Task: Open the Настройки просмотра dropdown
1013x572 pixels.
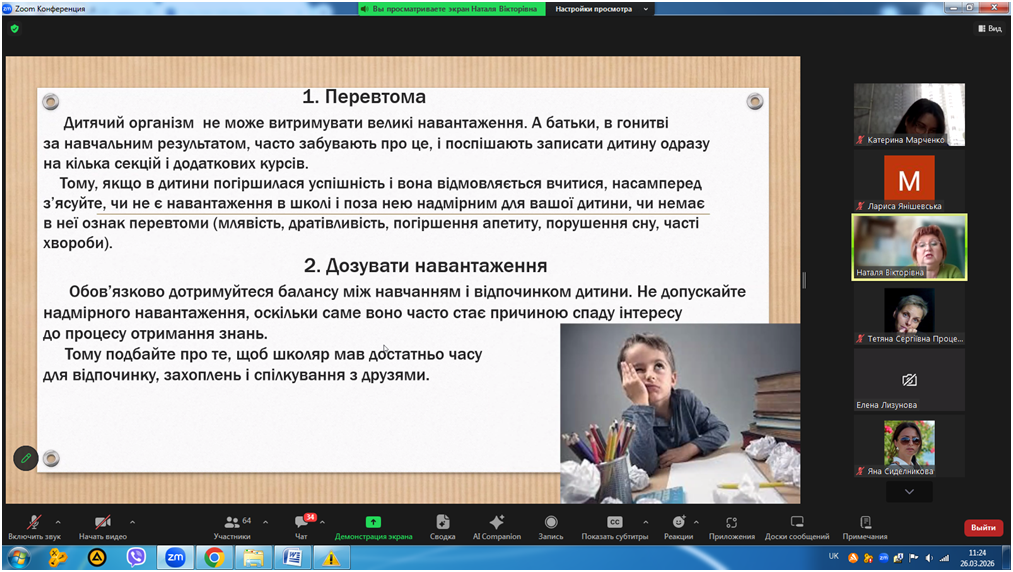Action: click(601, 9)
